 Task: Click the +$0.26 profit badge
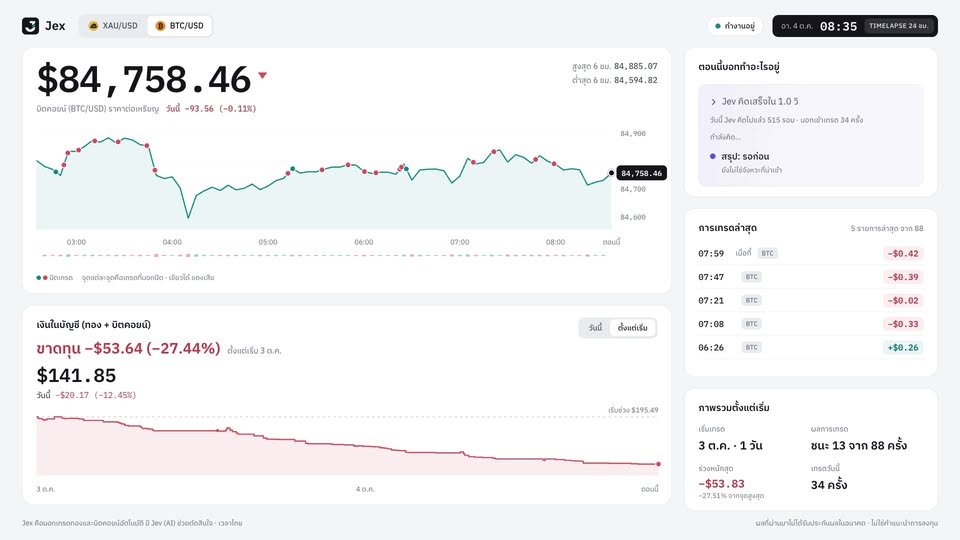click(x=903, y=348)
